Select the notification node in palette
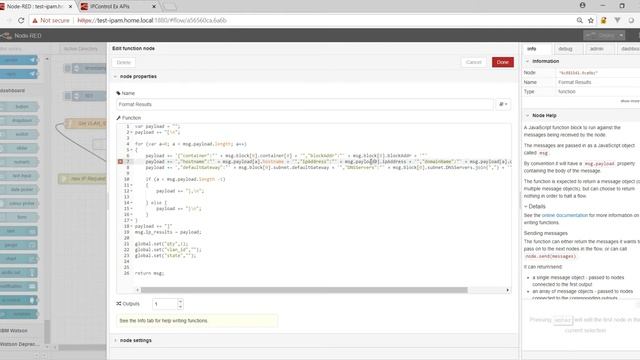The height and width of the screenshot is (360, 640). point(18,287)
